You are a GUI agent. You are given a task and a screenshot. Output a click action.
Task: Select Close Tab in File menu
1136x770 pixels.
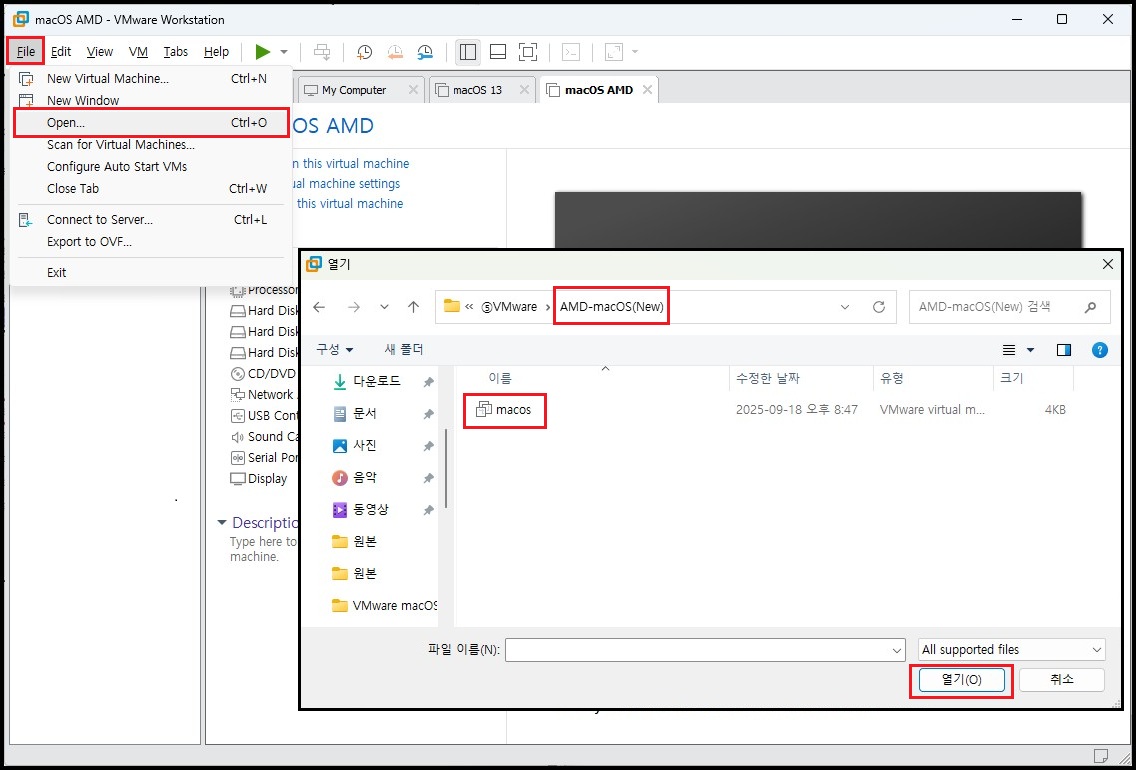[x=151, y=188]
